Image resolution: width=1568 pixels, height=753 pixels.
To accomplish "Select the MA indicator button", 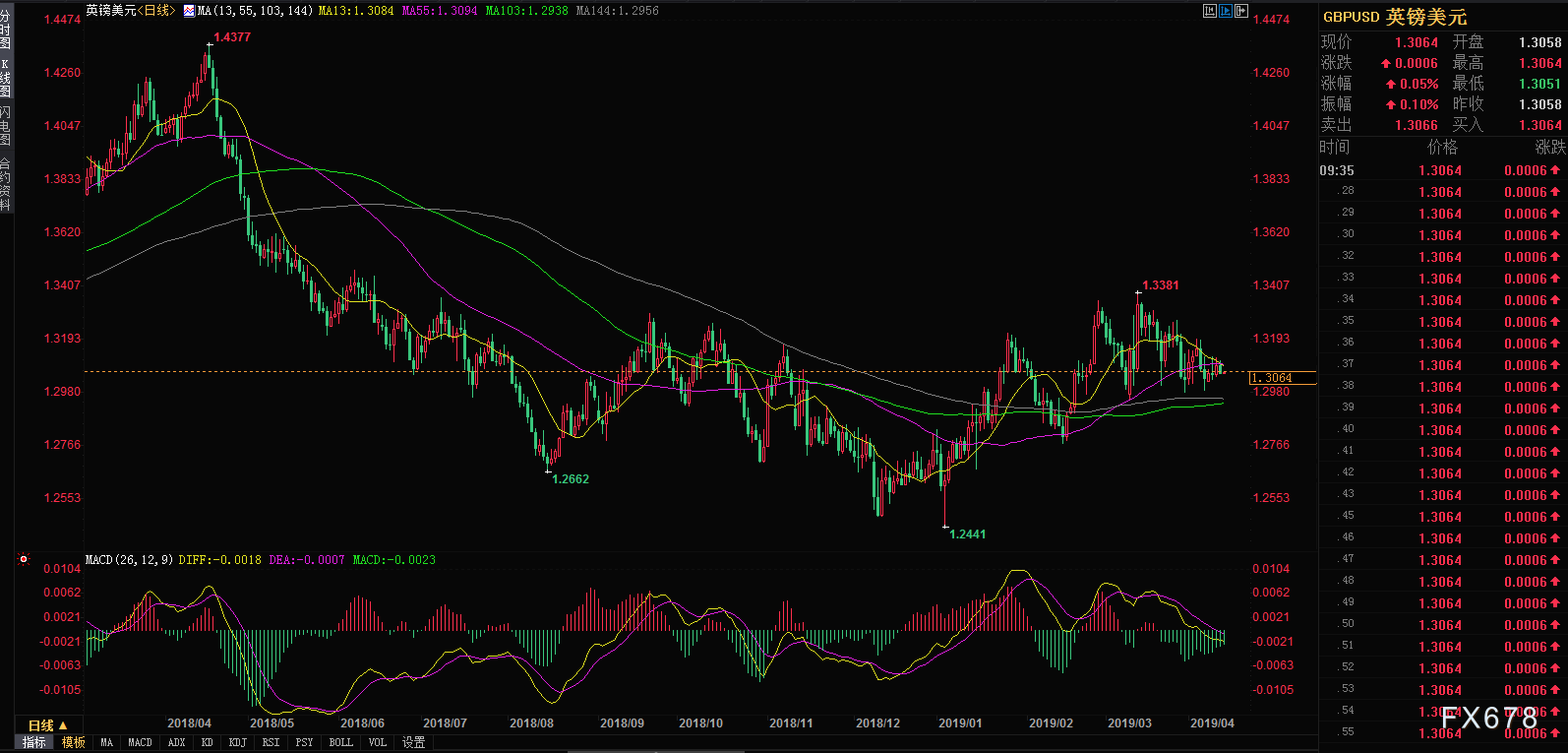I will pos(106,742).
